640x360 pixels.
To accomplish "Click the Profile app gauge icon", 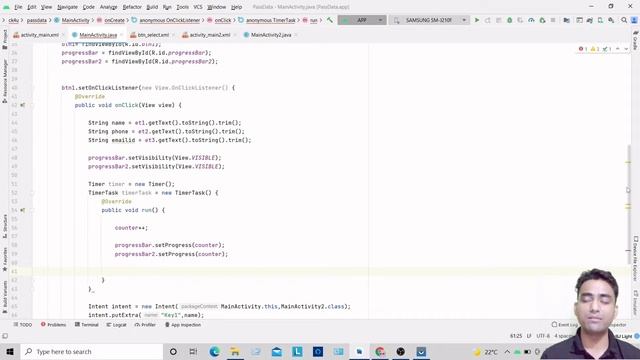I will click(x=531, y=20).
